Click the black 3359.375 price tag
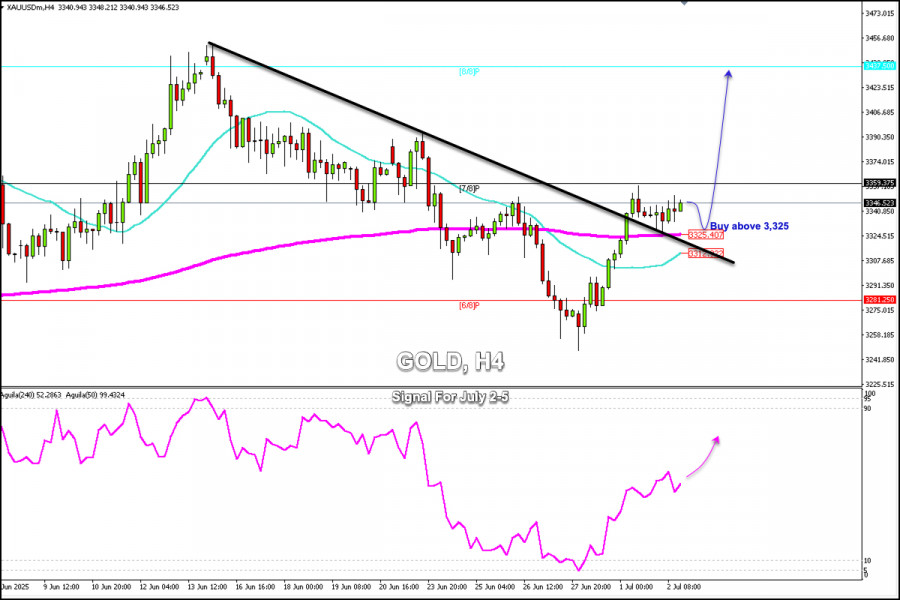 [x=880, y=183]
